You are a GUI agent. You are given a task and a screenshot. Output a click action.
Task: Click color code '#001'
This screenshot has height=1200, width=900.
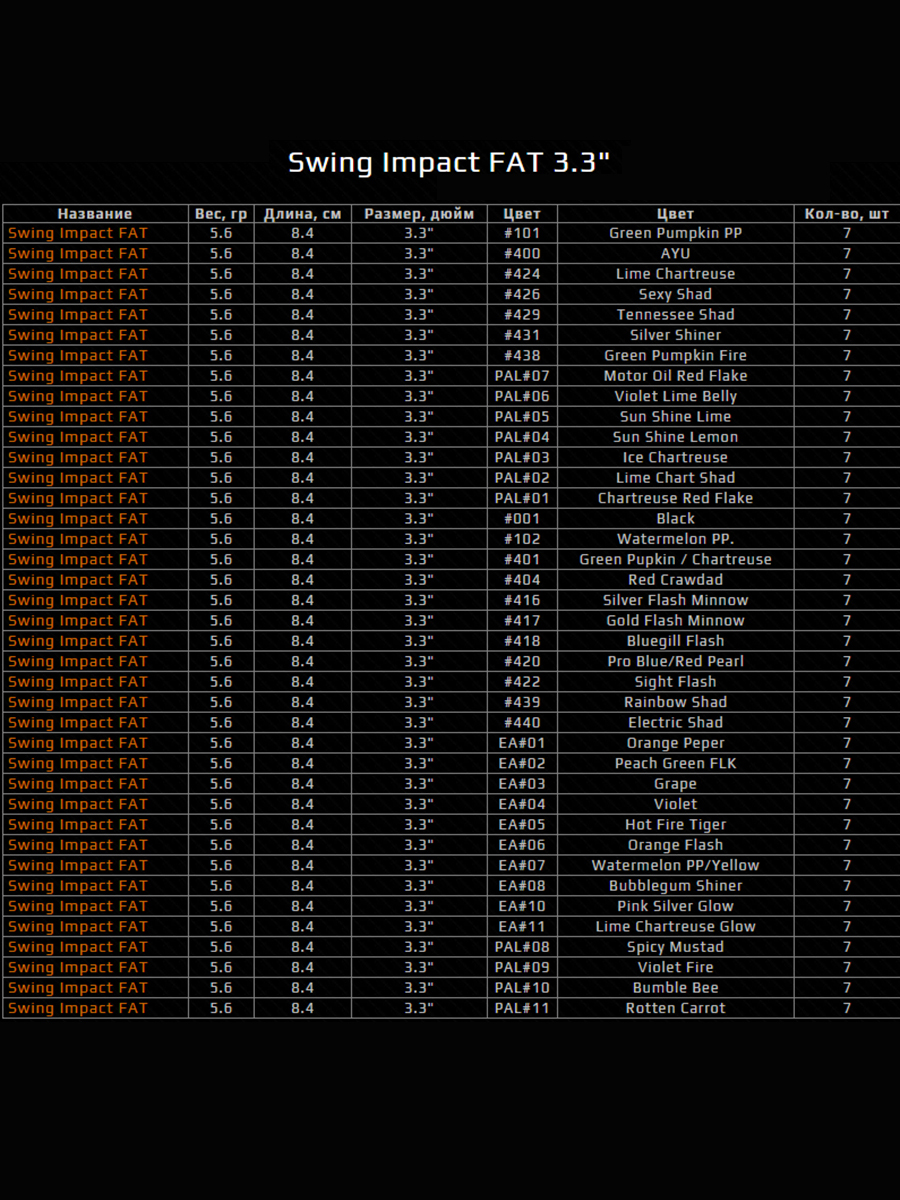(x=522, y=519)
